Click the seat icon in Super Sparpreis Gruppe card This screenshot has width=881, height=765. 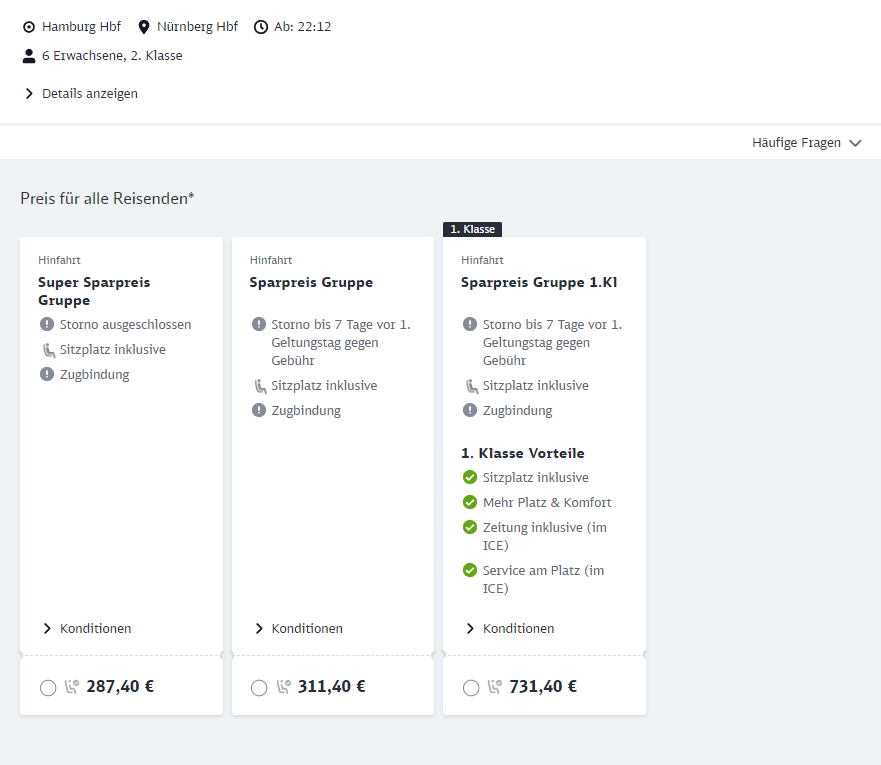pyautogui.click(x=49, y=350)
